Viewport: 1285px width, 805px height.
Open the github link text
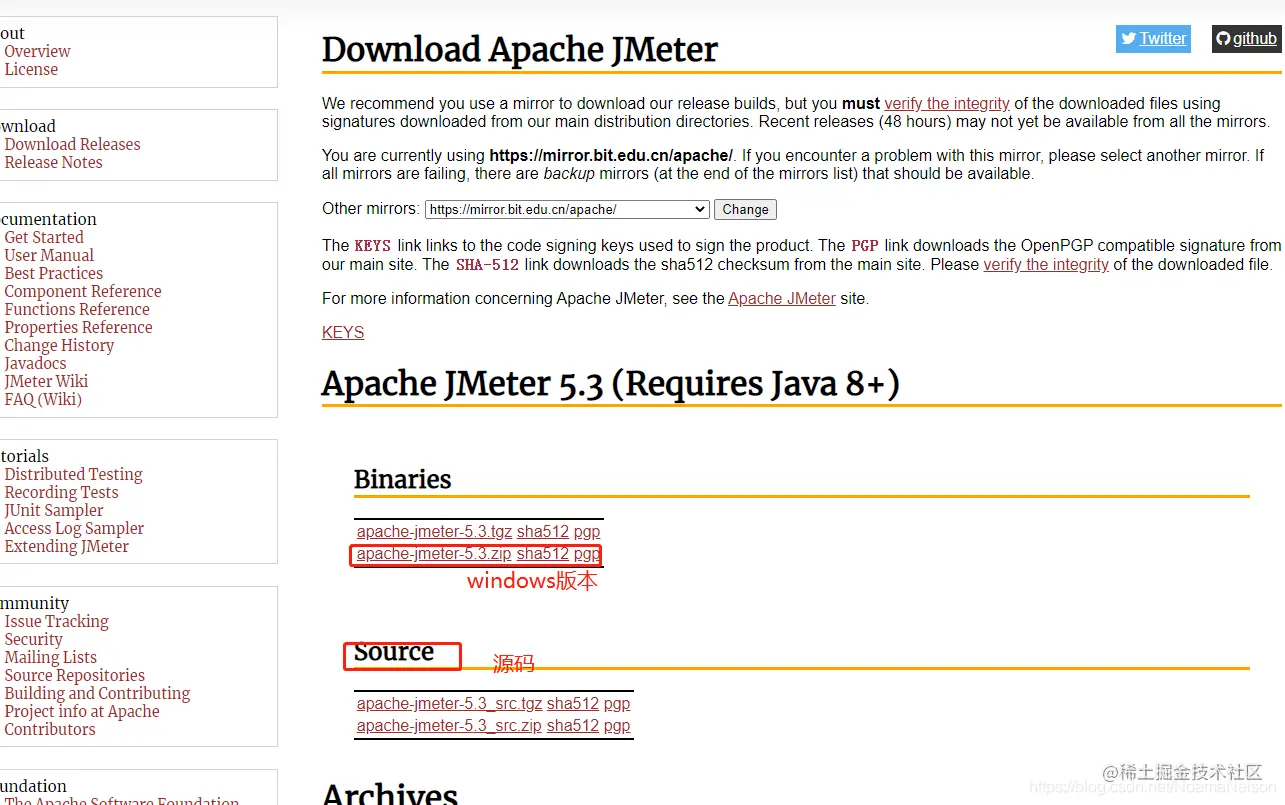(1255, 39)
